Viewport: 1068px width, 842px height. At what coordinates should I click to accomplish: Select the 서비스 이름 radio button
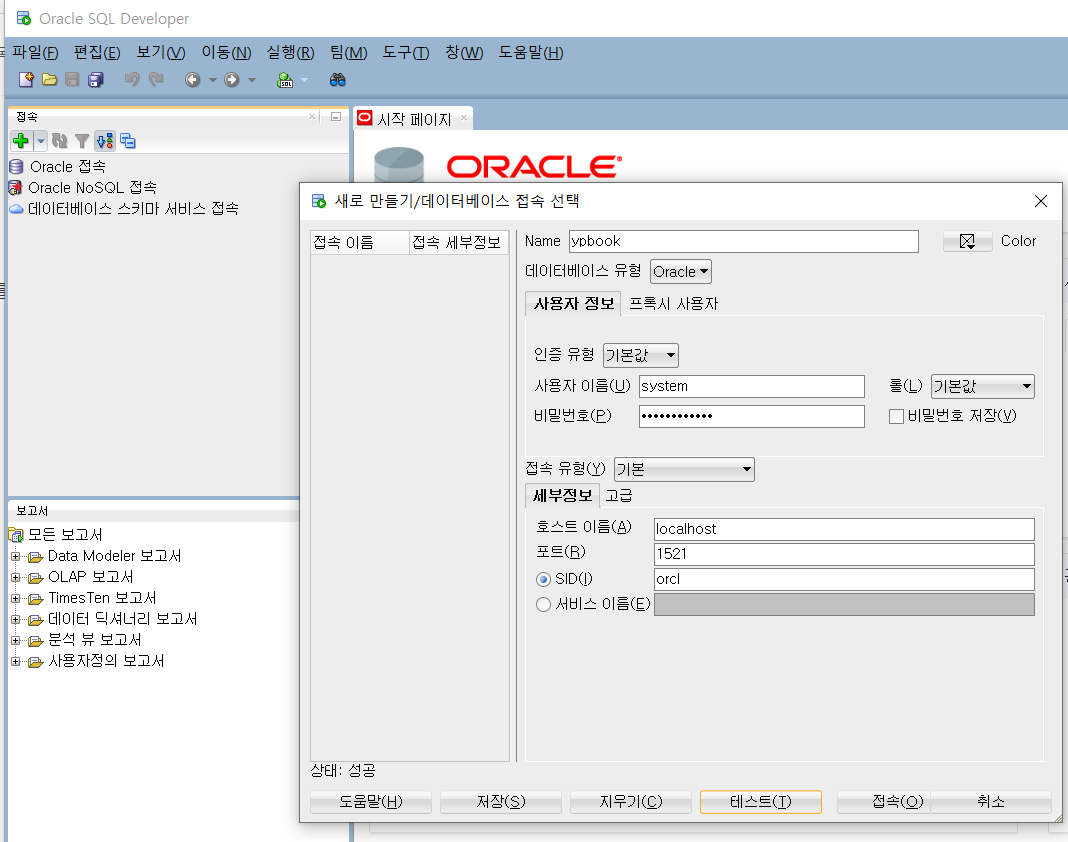(x=543, y=604)
